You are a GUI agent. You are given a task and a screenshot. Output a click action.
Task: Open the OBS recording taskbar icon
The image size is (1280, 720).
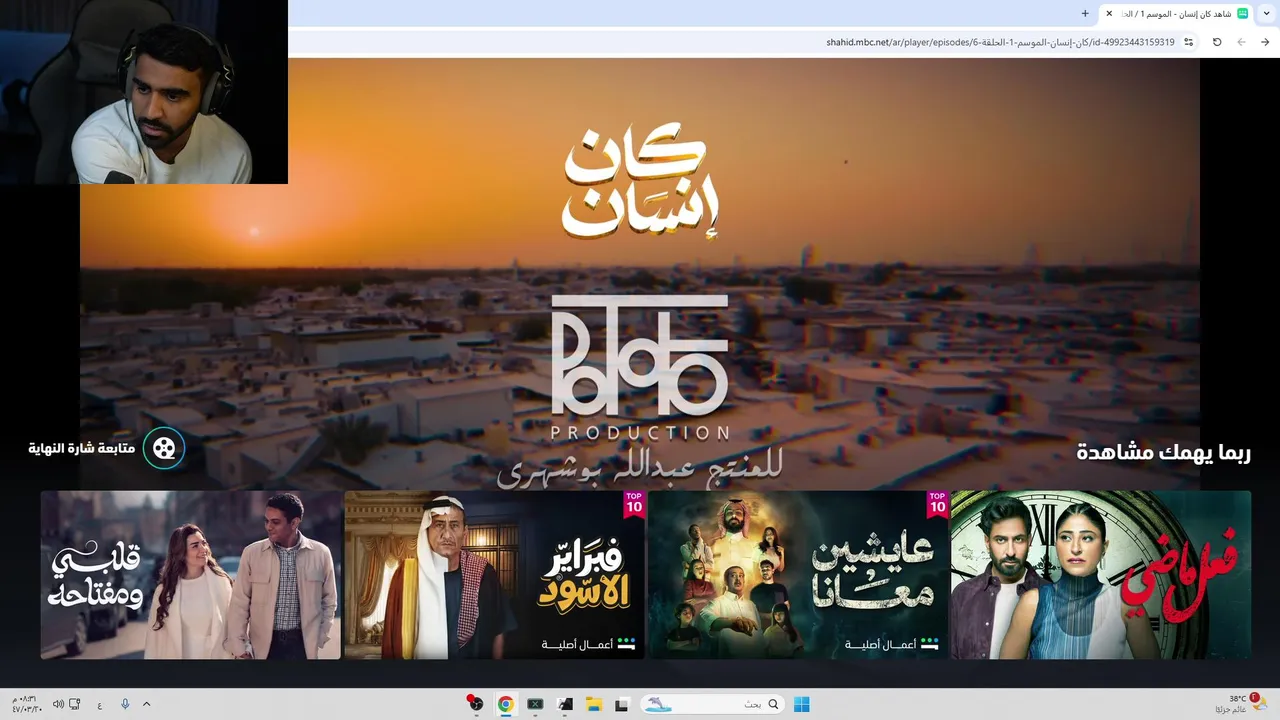tap(476, 704)
